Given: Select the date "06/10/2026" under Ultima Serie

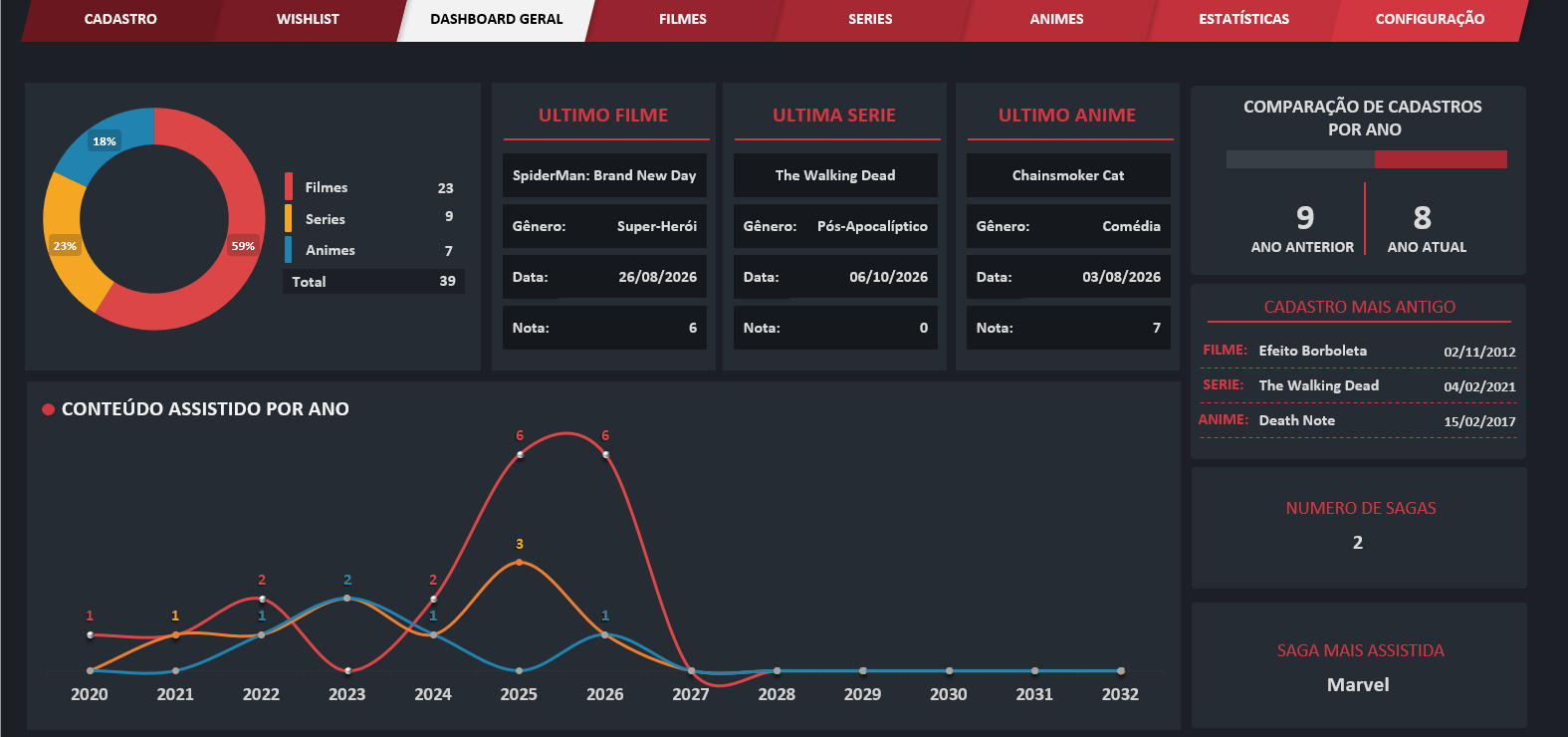Looking at the screenshot, I should tap(888, 277).
